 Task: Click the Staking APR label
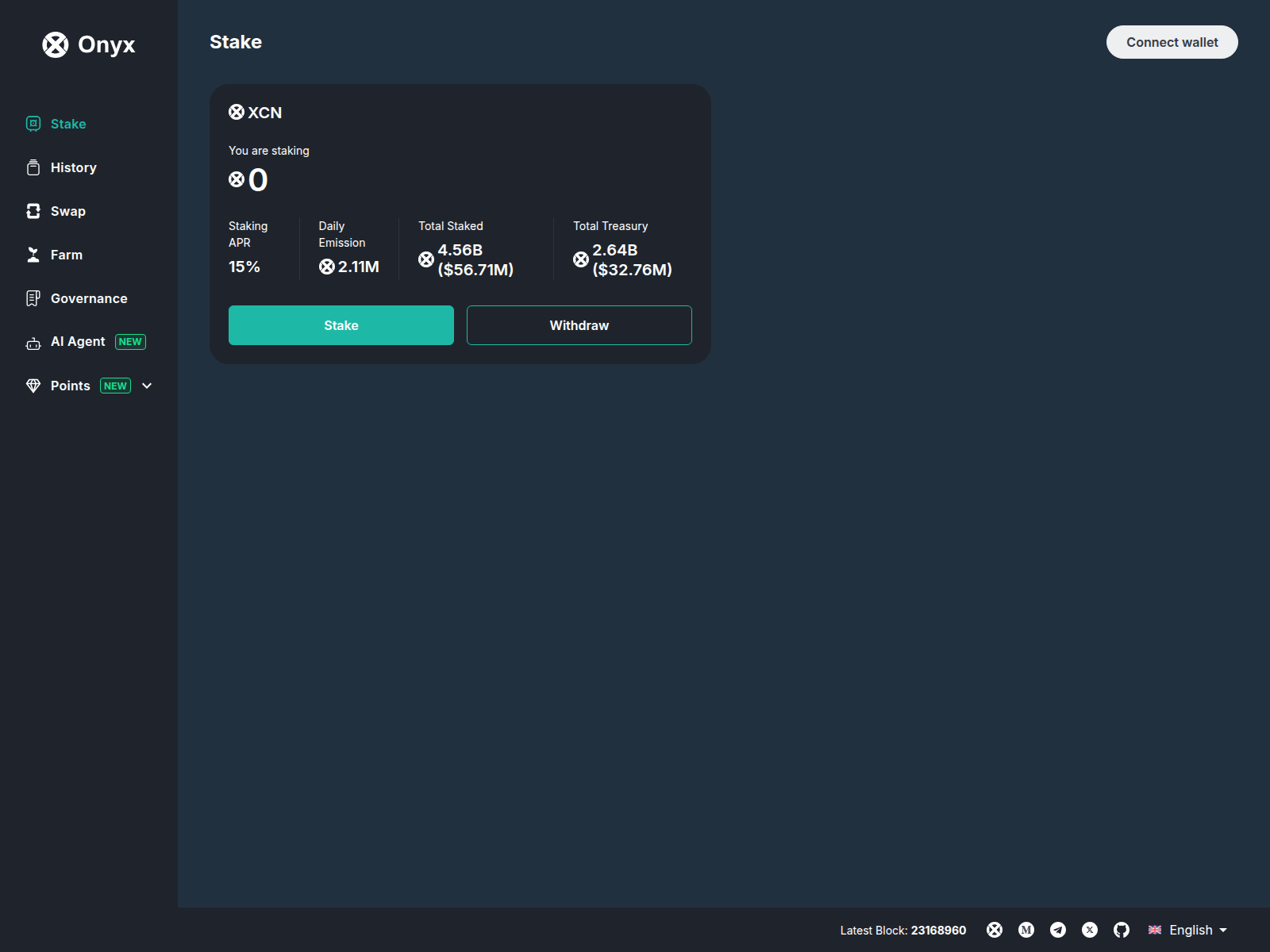point(248,234)
